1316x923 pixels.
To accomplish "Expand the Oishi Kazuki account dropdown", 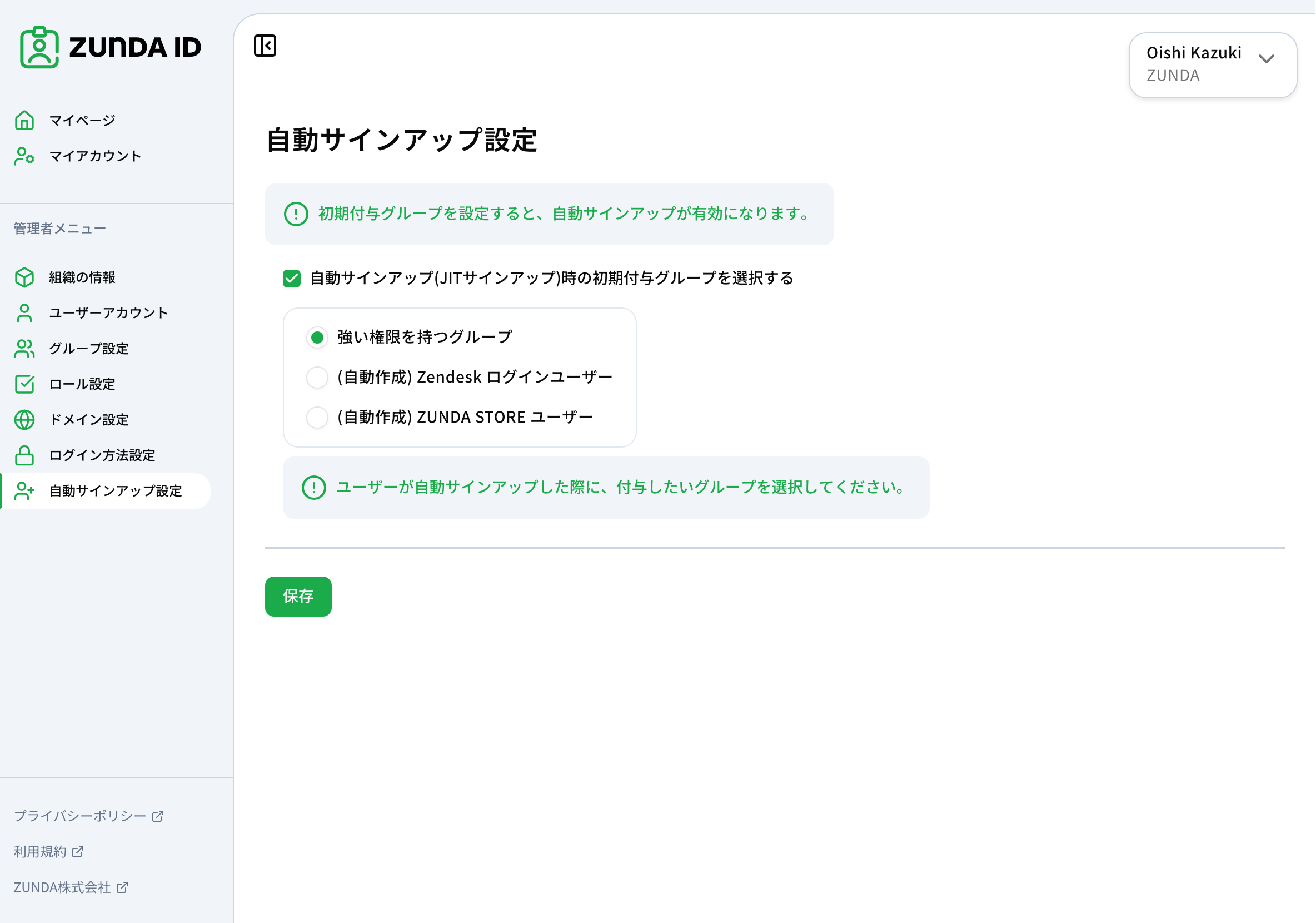I will (1212, 65).
